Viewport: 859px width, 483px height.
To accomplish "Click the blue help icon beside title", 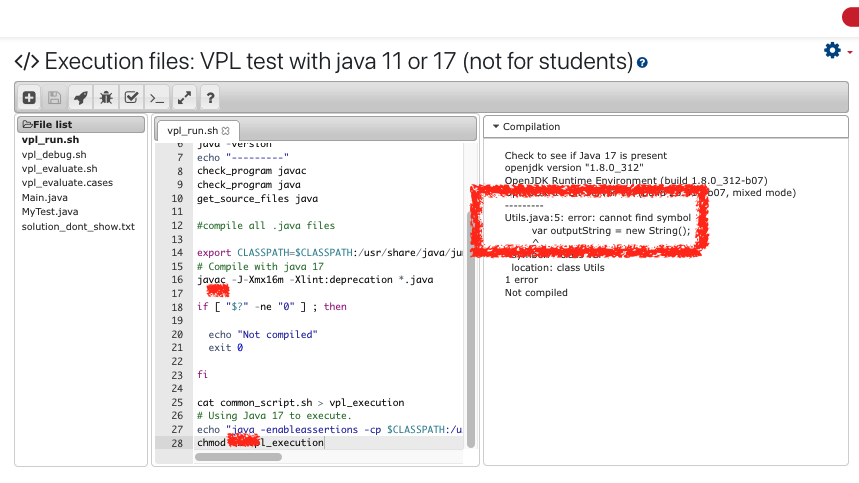I will point(642,63).
